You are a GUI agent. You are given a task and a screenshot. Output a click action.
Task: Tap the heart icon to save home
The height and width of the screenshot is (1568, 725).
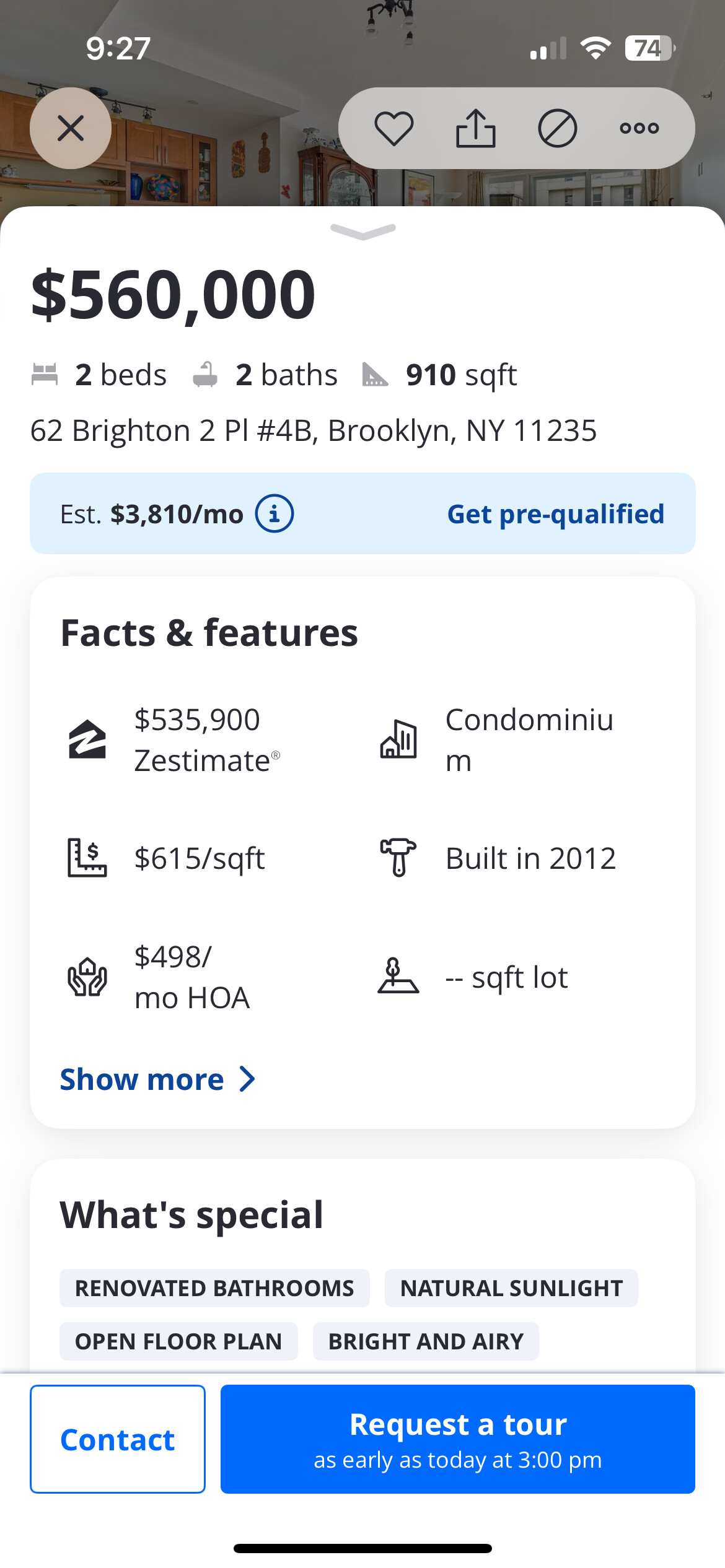tap(393, 128)
